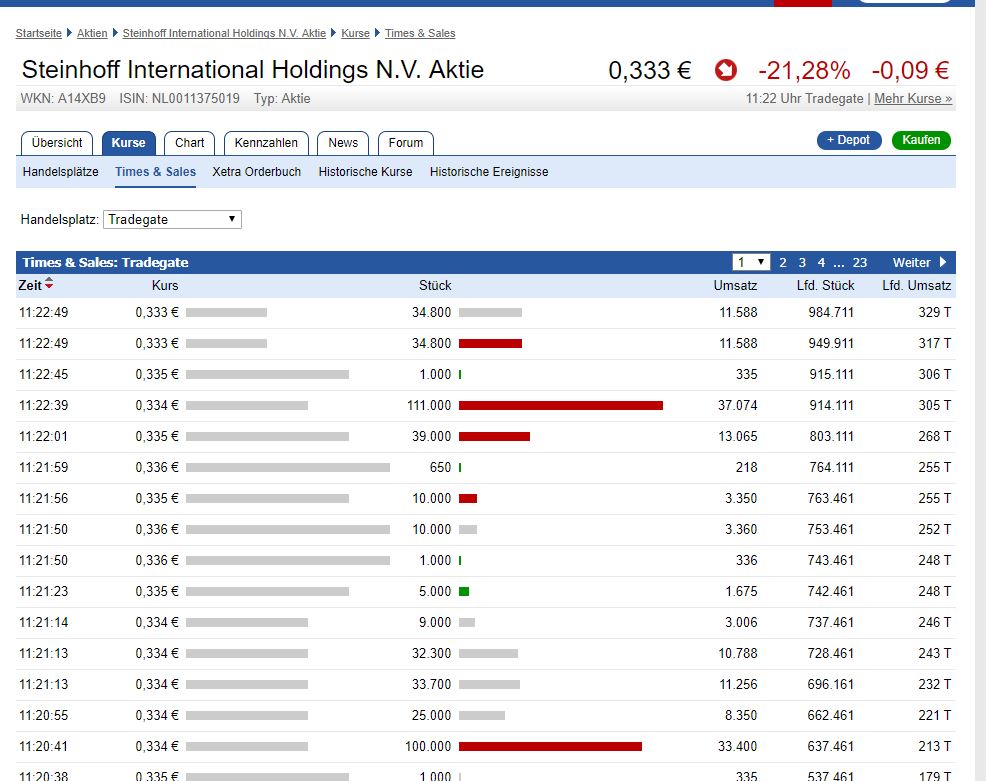986x781 pixels.
Task: Click the 37.074 Umsatz value
Action: click(x=738, y=406)
